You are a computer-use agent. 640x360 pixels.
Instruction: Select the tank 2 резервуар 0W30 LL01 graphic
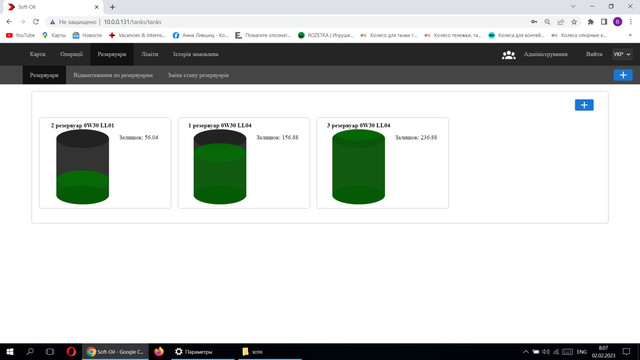point(82,167)
